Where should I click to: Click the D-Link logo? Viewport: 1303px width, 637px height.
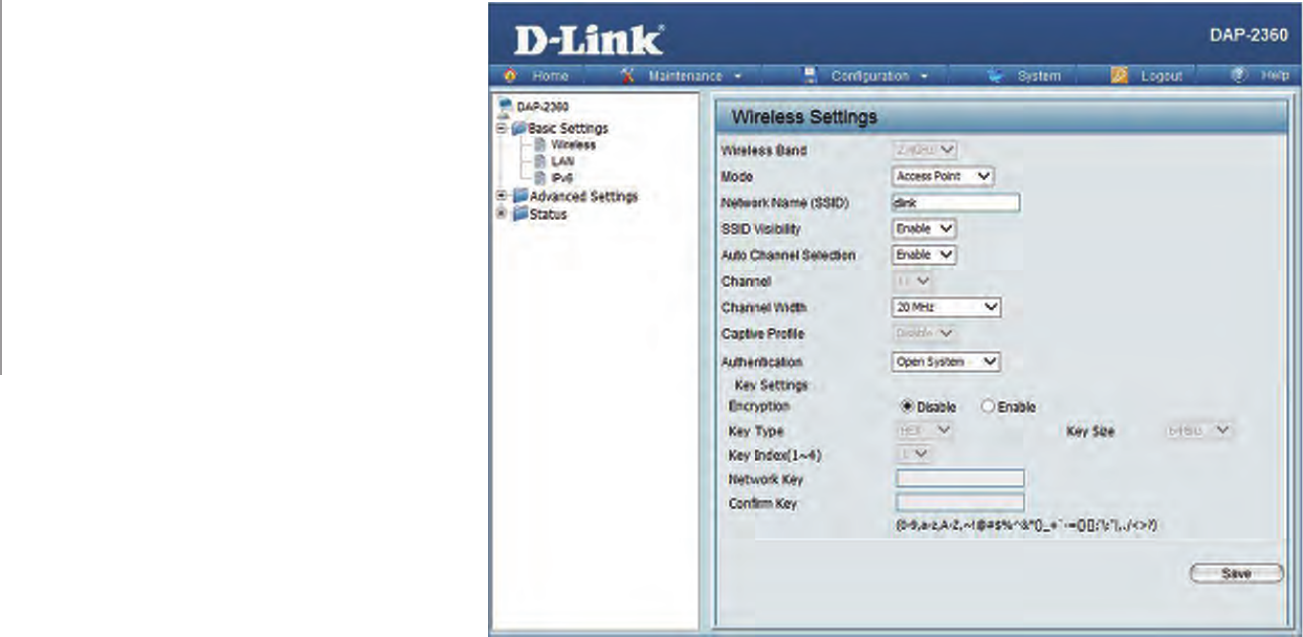pos(588,40)
